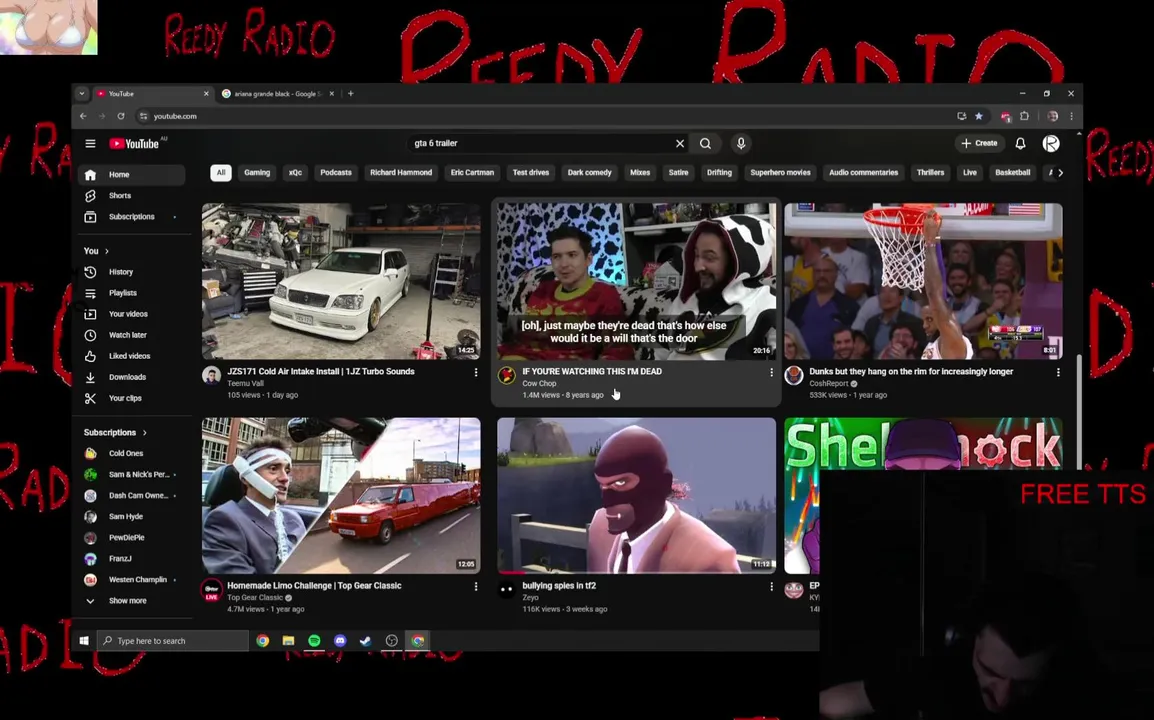Image resolution: width=1154 pixels, height=720 pixels.
Task: Switch to the ariana grande Google tab
Action: [x=277, y=93]
